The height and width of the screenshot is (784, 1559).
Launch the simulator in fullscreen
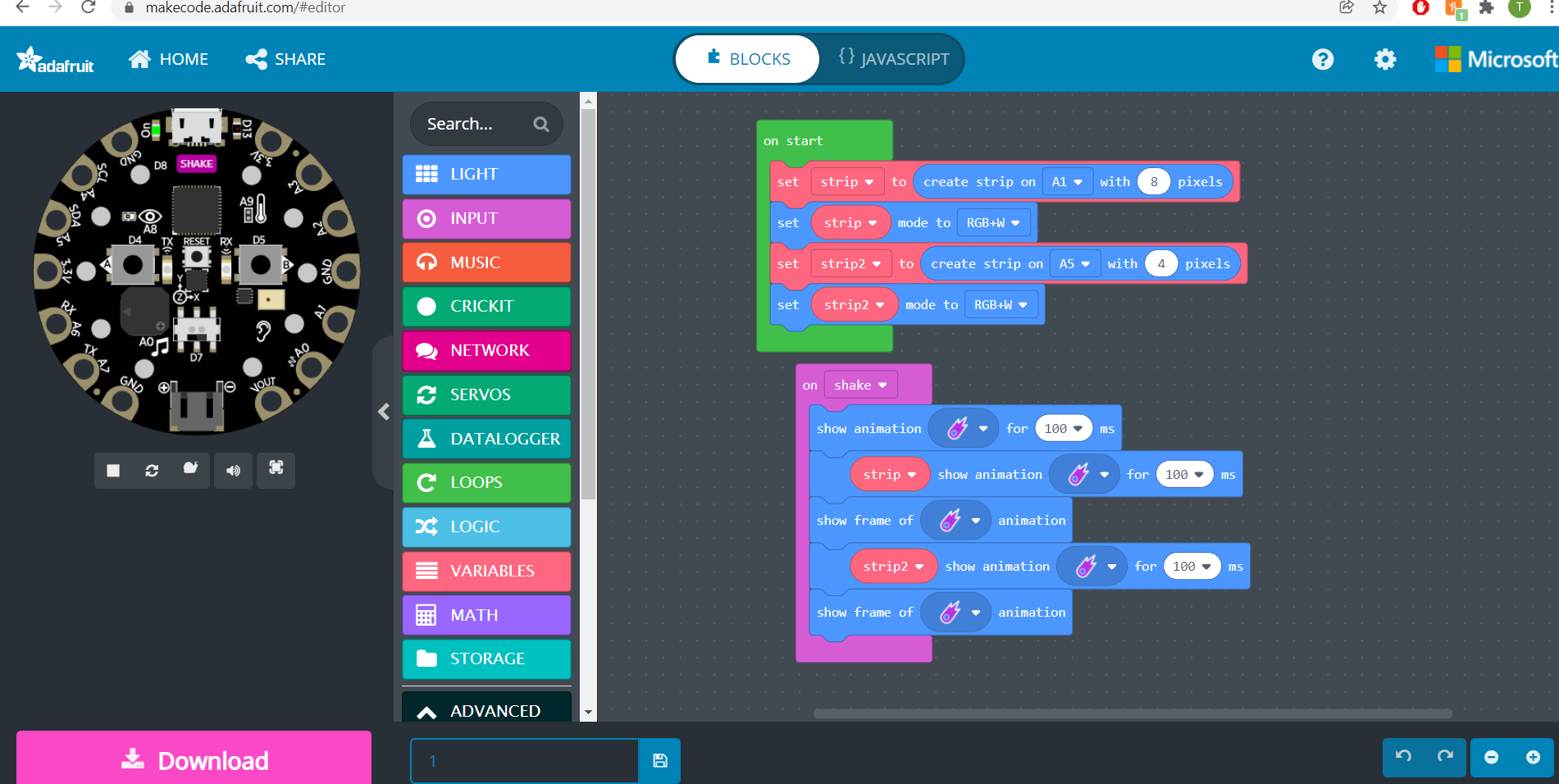(276, 471)
